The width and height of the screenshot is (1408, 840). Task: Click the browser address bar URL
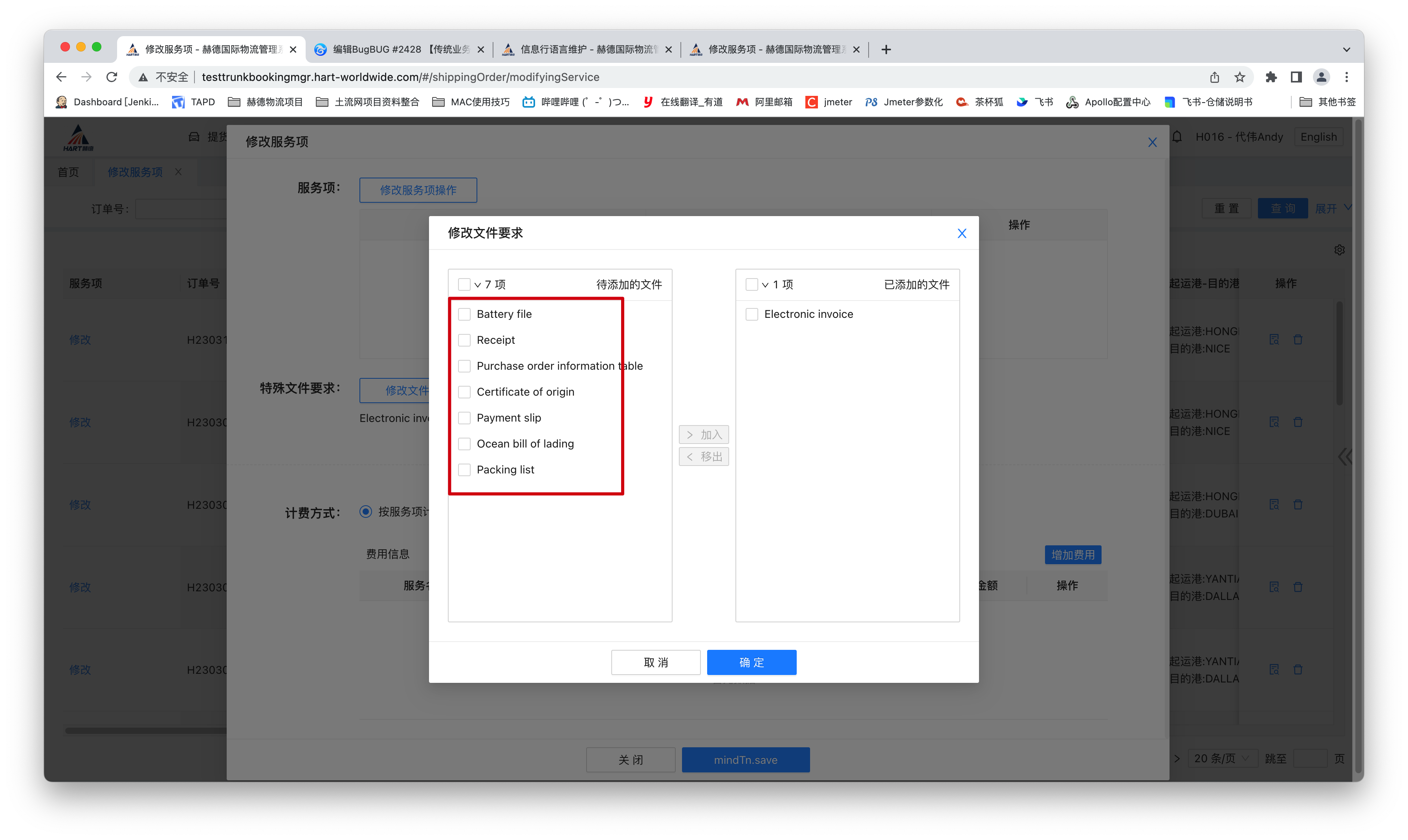[401, 77]
